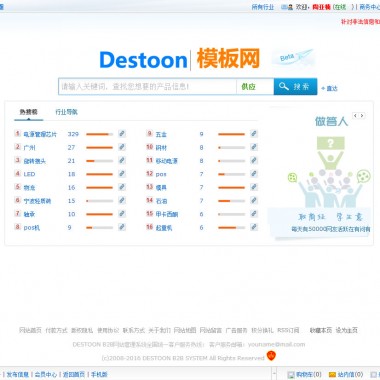Click the popularity bar in 起重机 row
The image size is (380, 380).
[x=231, y=227]
